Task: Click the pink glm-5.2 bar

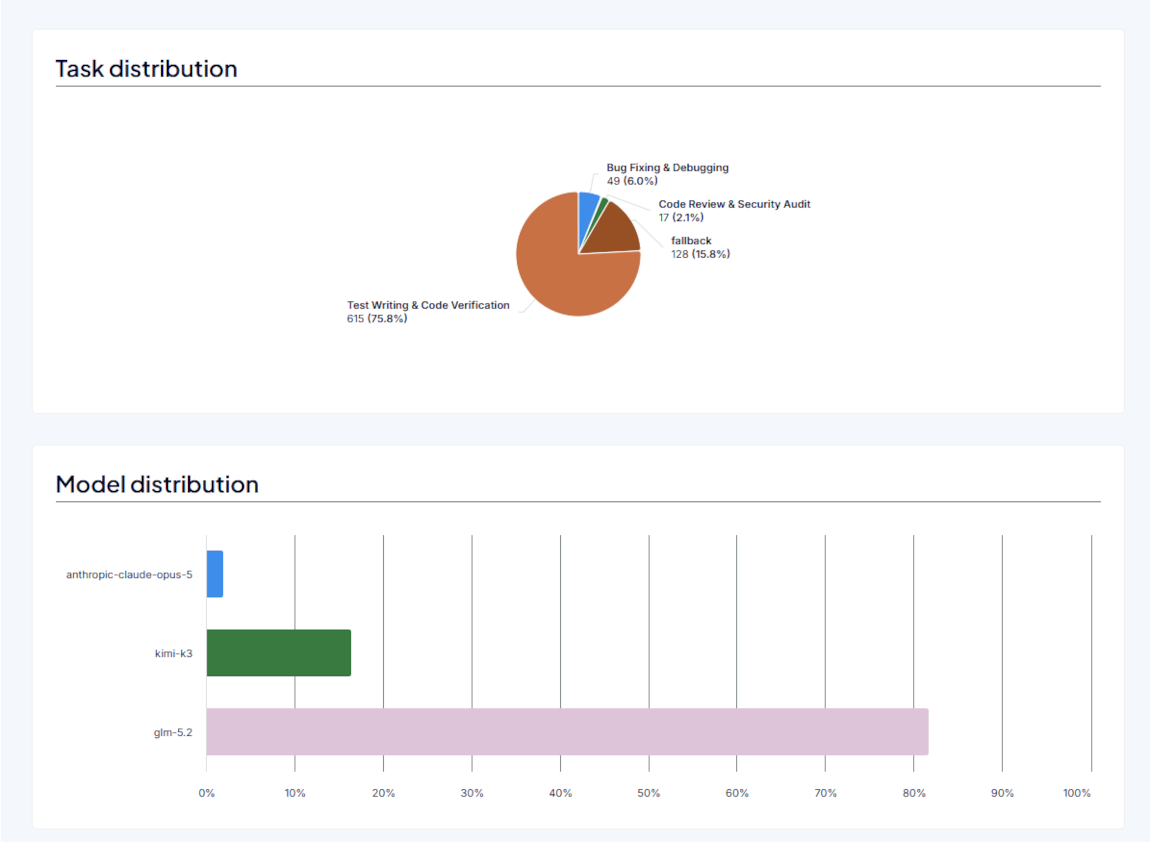Action: point(568,731)
